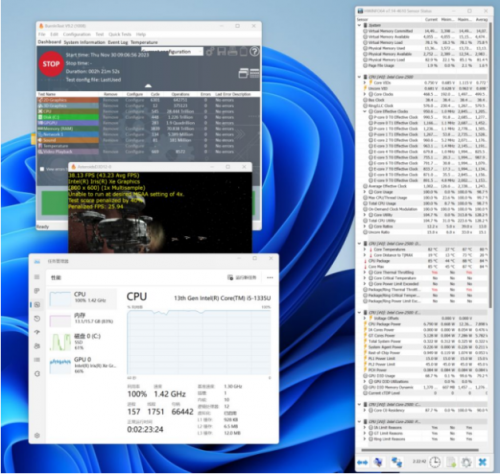This screenshot has width=500, height=474.
Task: Click the cascade windows icon in BurnInTest dashboard
Action: coord(243,73)
